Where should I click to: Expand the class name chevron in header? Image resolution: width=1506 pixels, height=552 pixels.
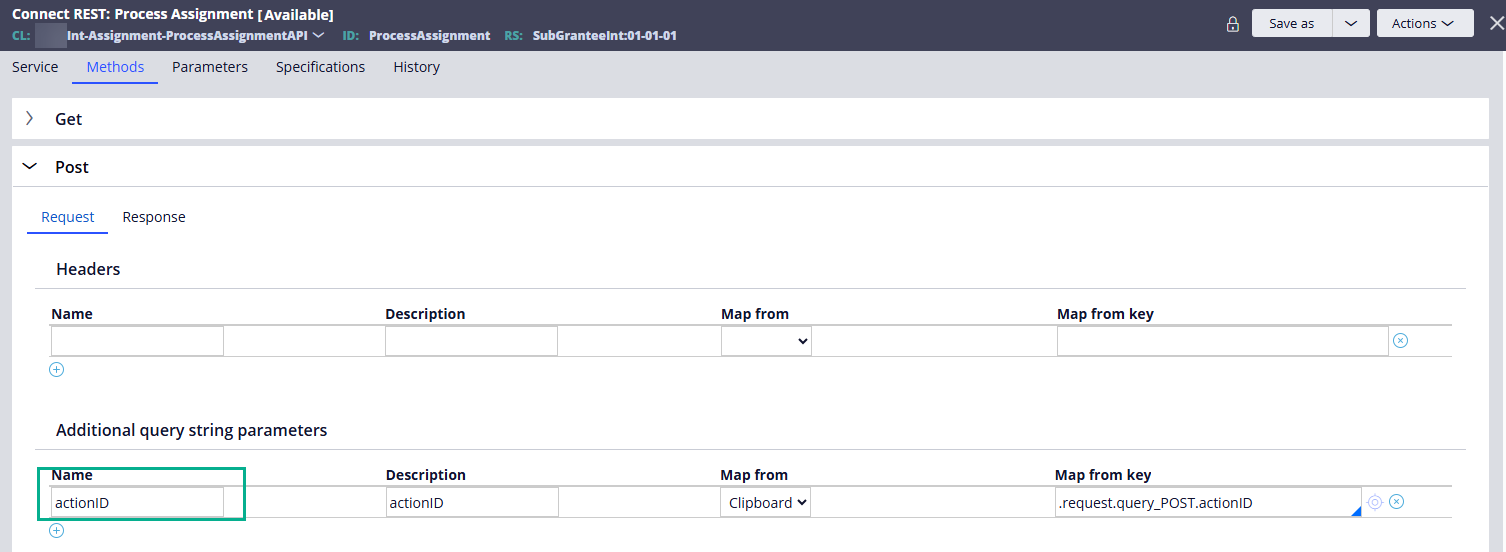319,36
